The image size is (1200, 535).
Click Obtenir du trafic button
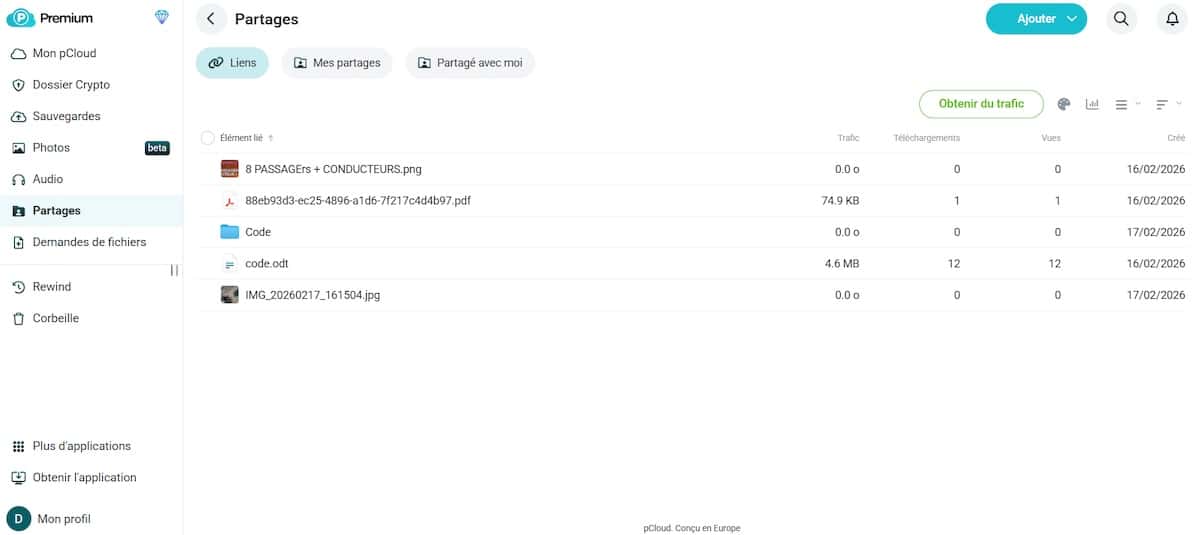[x=981, y=104]
